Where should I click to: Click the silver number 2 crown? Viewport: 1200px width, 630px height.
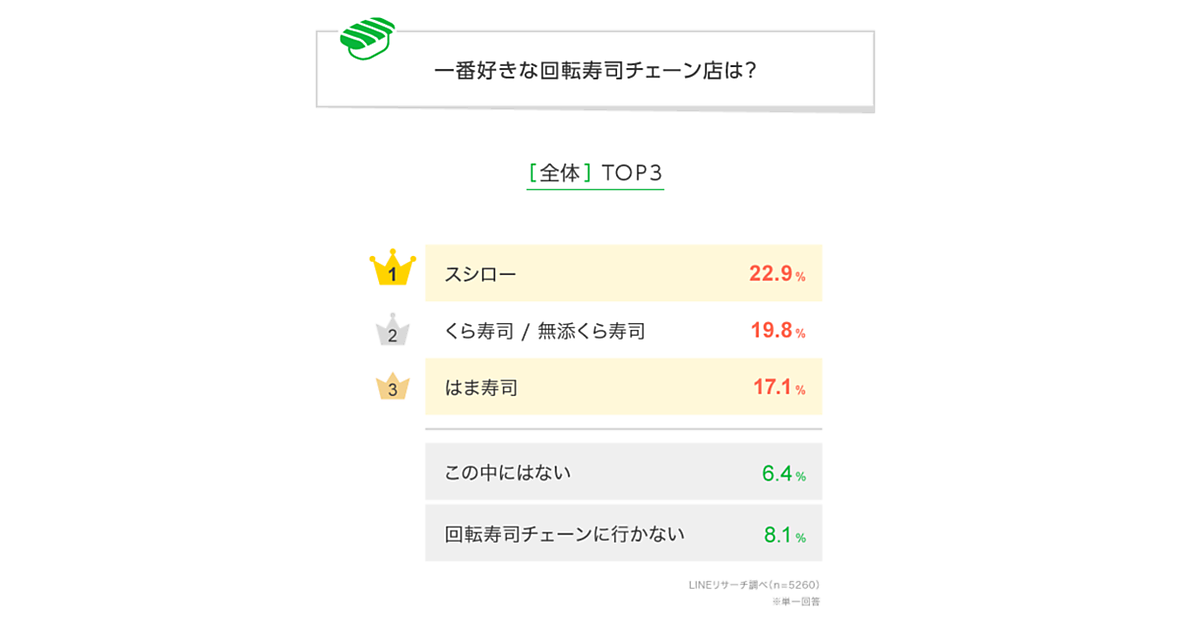point(392,331)
